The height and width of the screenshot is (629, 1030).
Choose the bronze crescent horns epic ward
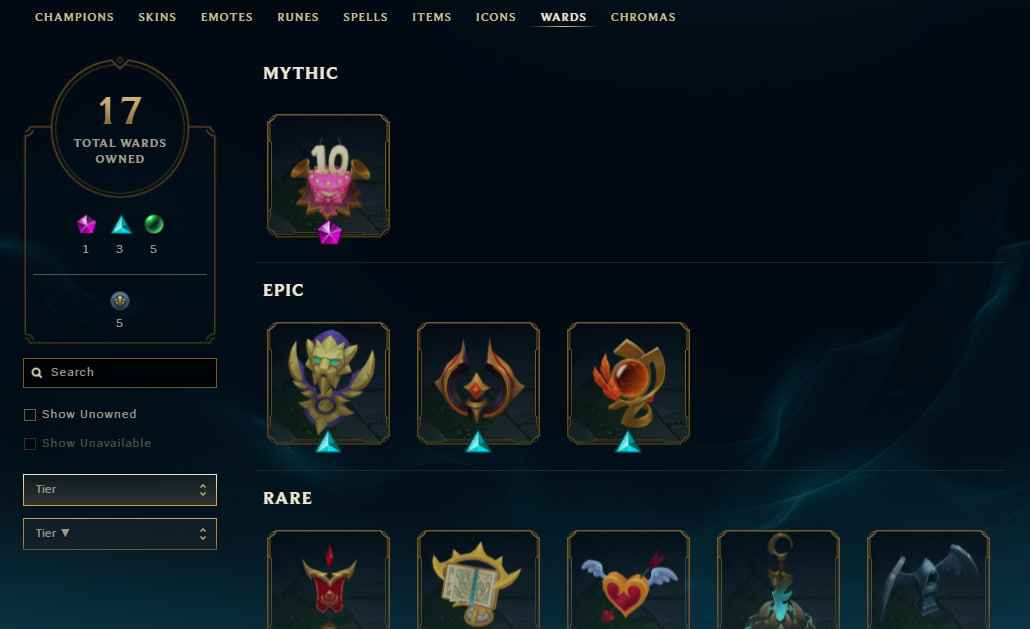[478, 383]
